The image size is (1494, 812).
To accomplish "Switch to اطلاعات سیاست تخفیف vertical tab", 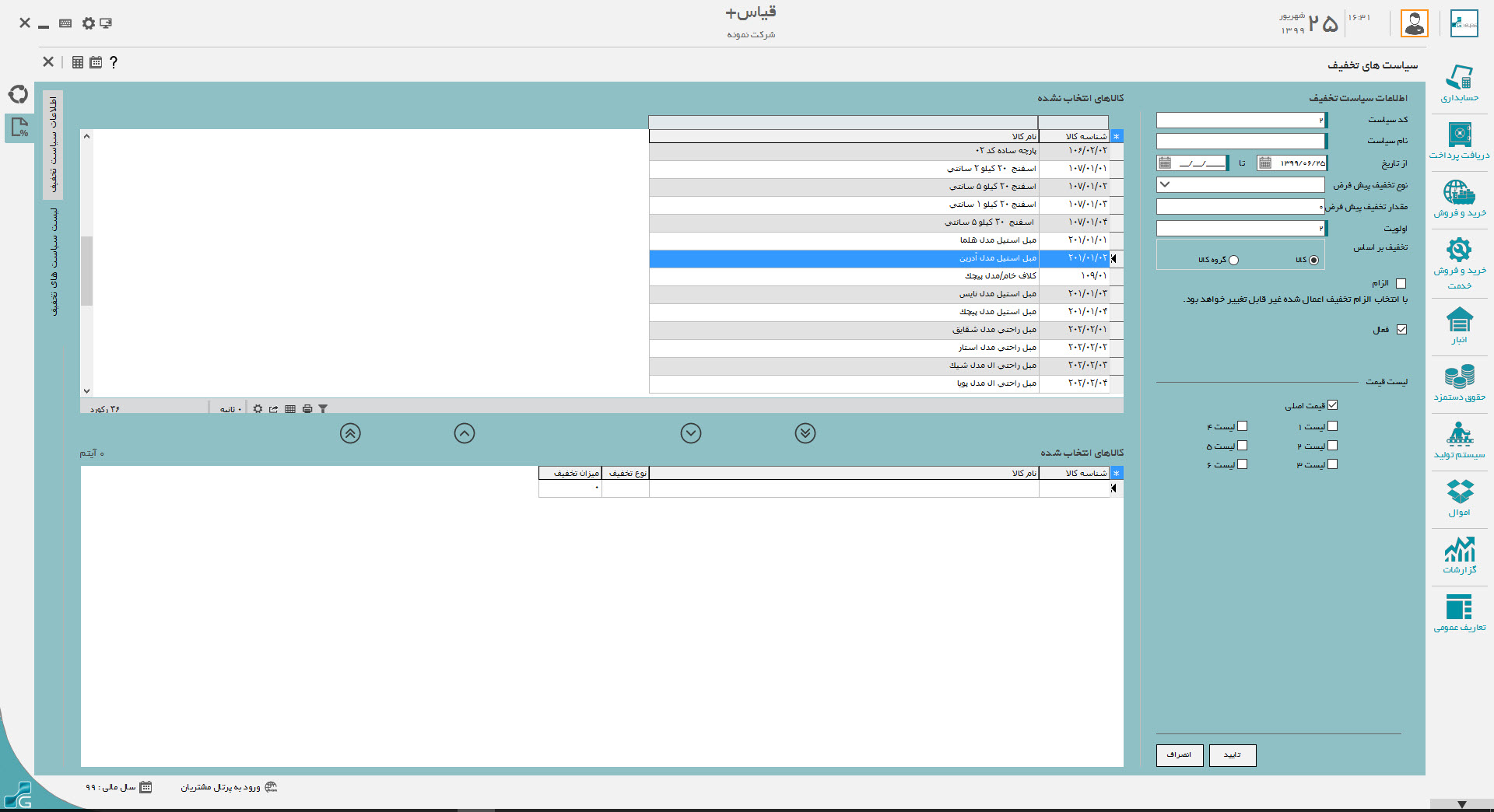I will [54, 145].
